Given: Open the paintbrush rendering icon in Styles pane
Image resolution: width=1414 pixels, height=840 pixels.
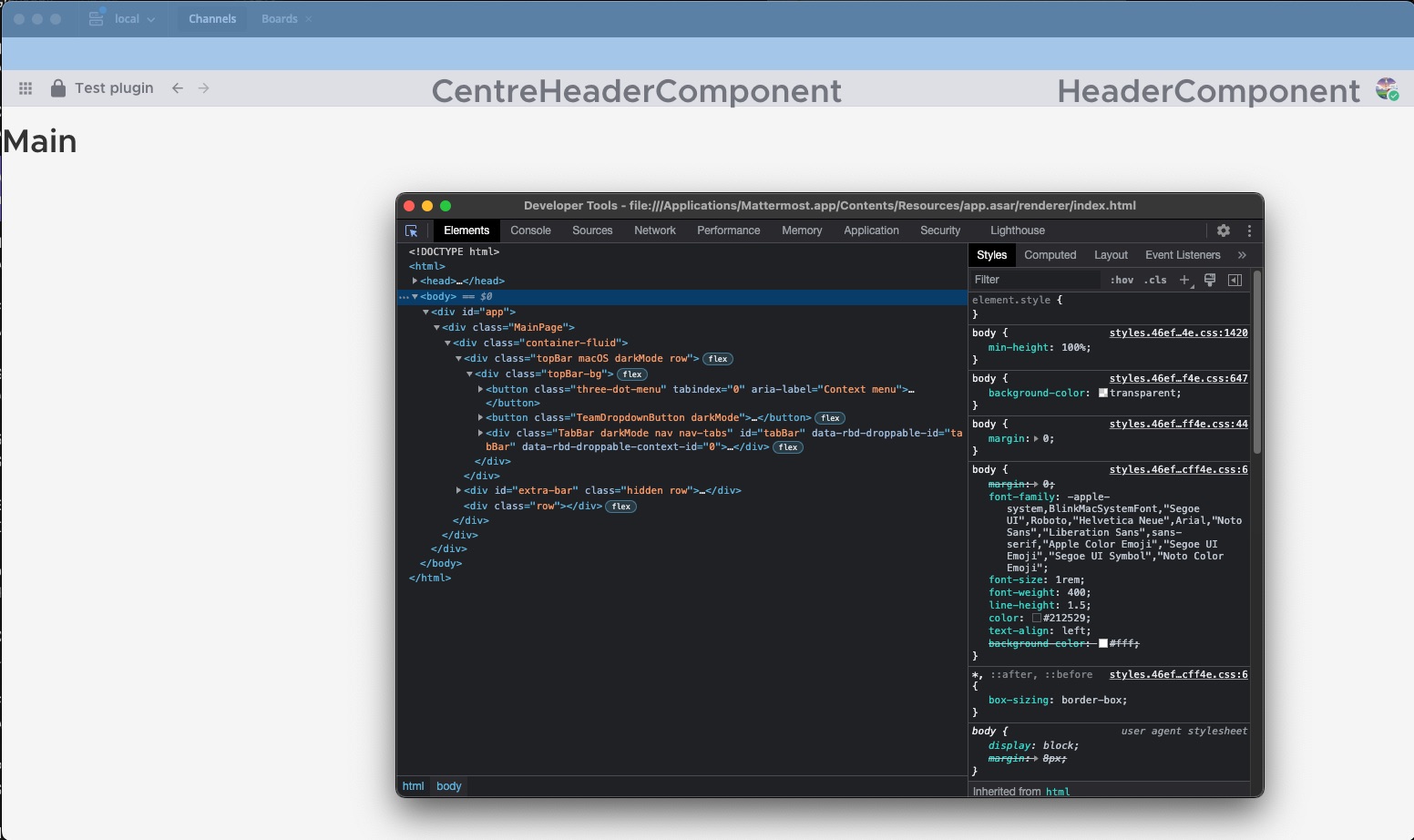Looking at the screenshot, I should pyautogui.click(x=1210, y=280).
